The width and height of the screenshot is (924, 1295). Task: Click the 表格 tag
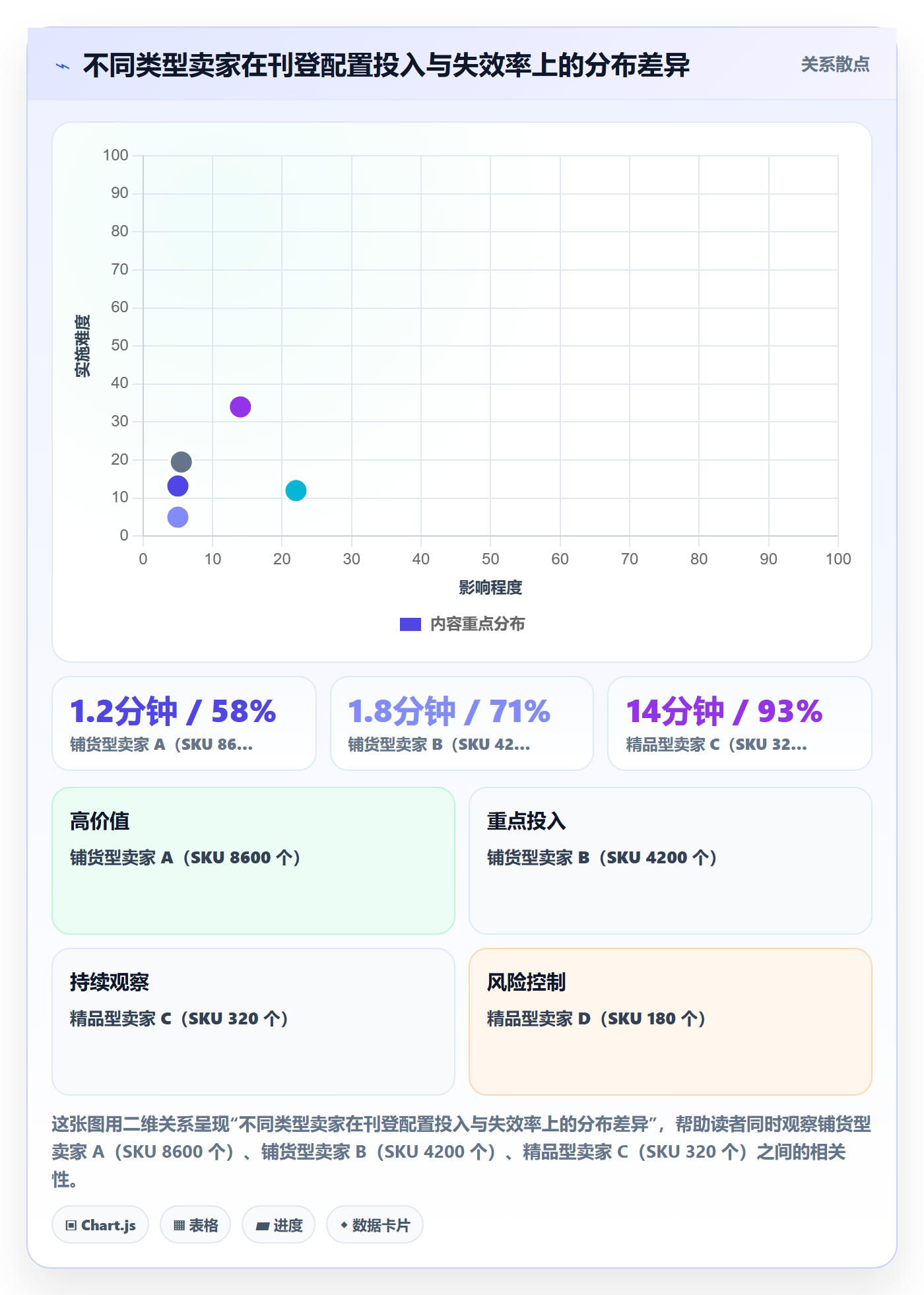tap(195, 1225)
